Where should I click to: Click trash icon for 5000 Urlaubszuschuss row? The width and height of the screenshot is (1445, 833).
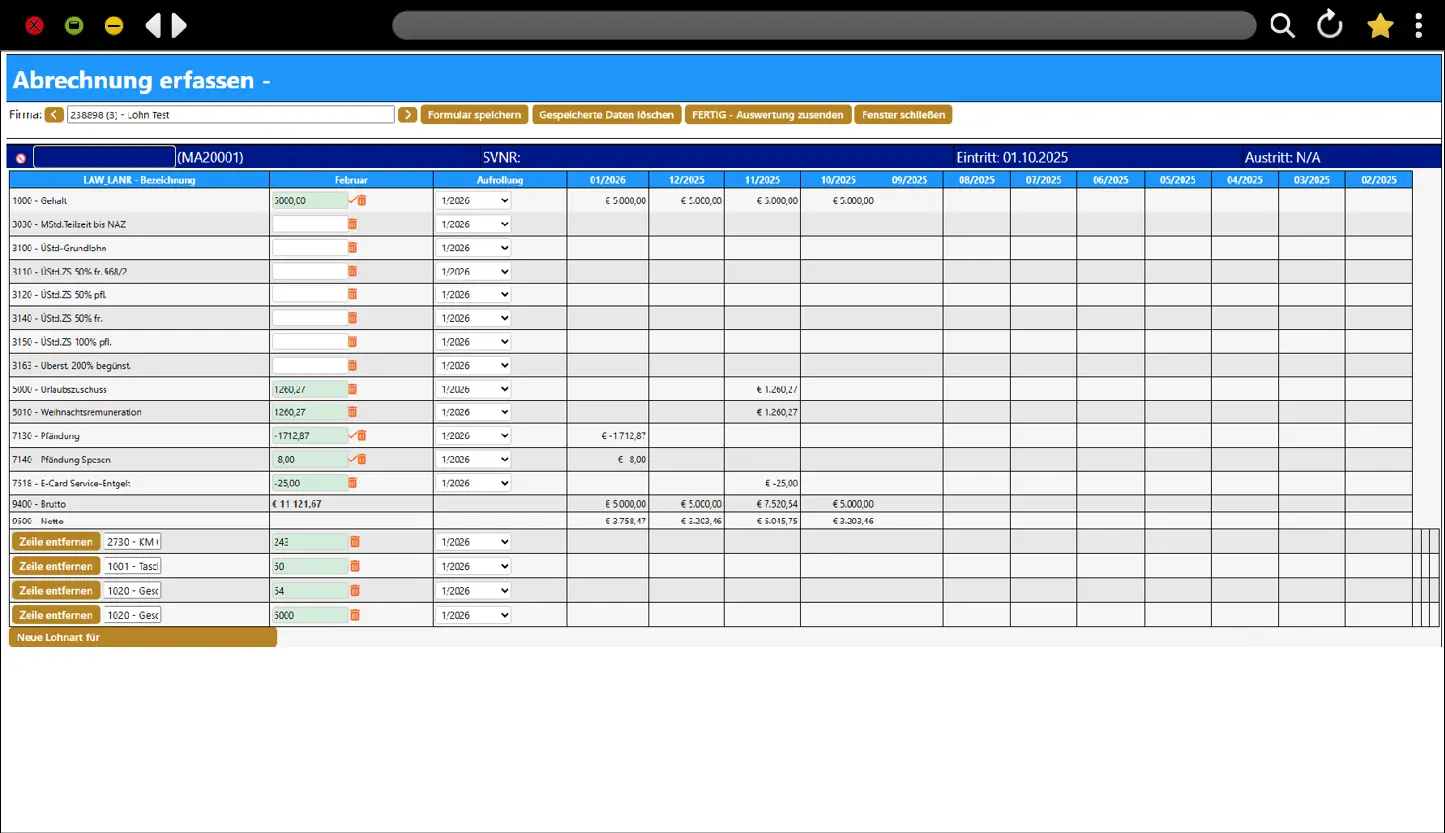point(352,388)
